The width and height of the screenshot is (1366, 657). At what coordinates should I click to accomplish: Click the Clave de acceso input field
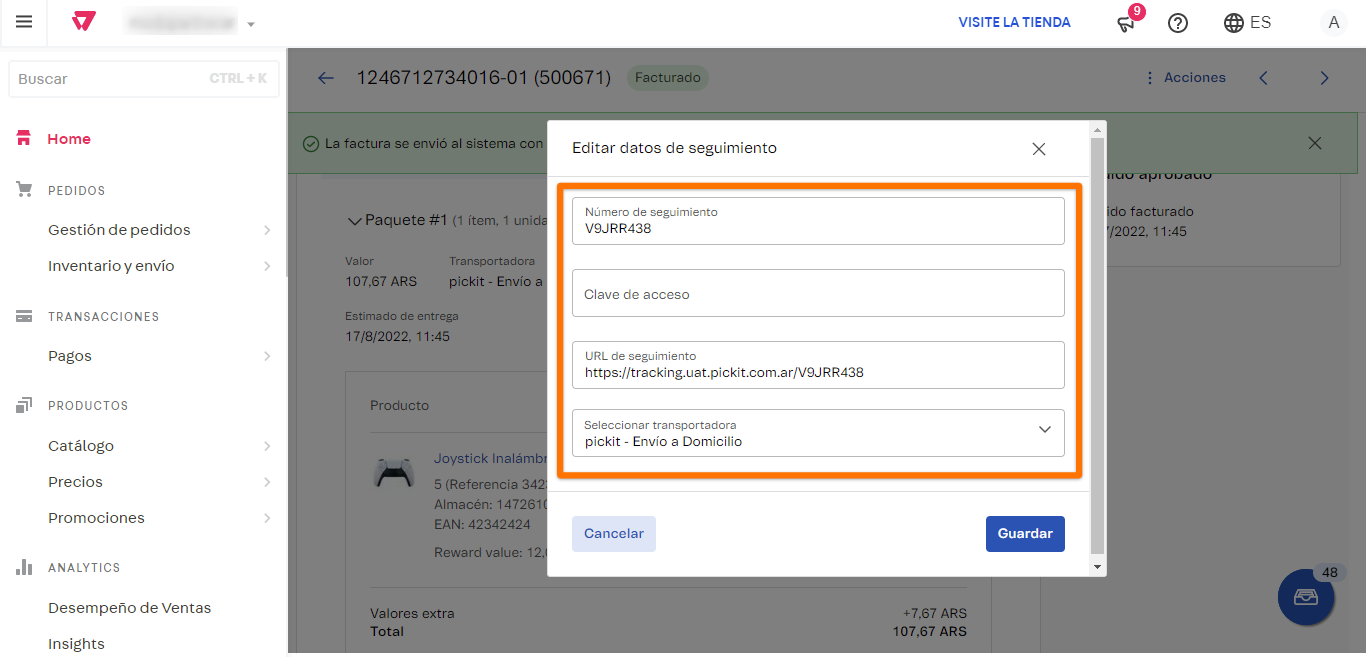[818, 292]
